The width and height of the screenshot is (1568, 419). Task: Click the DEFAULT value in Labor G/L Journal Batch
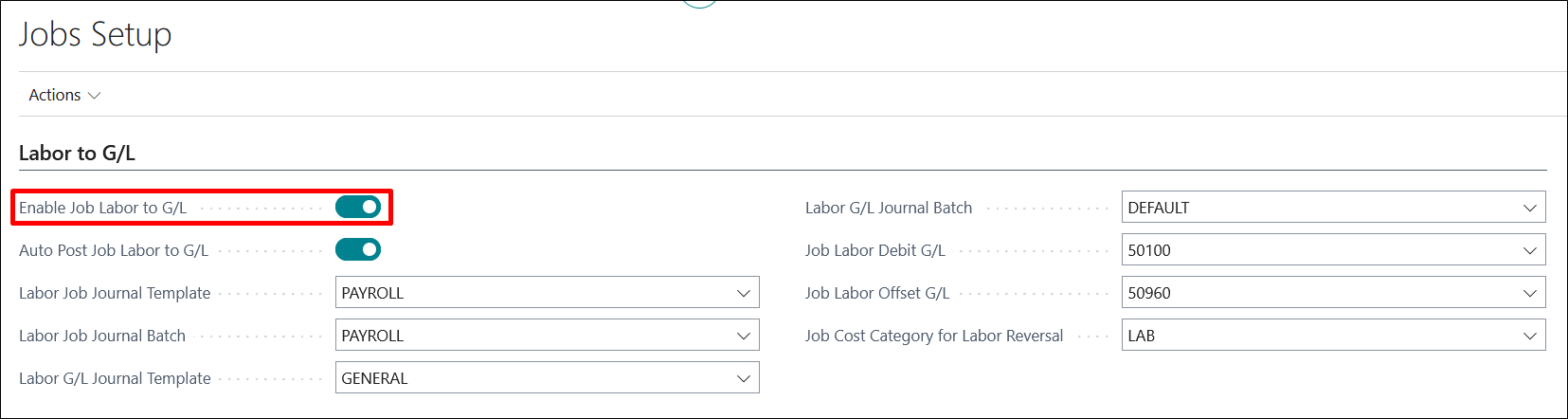click(x=1159, y=208)
